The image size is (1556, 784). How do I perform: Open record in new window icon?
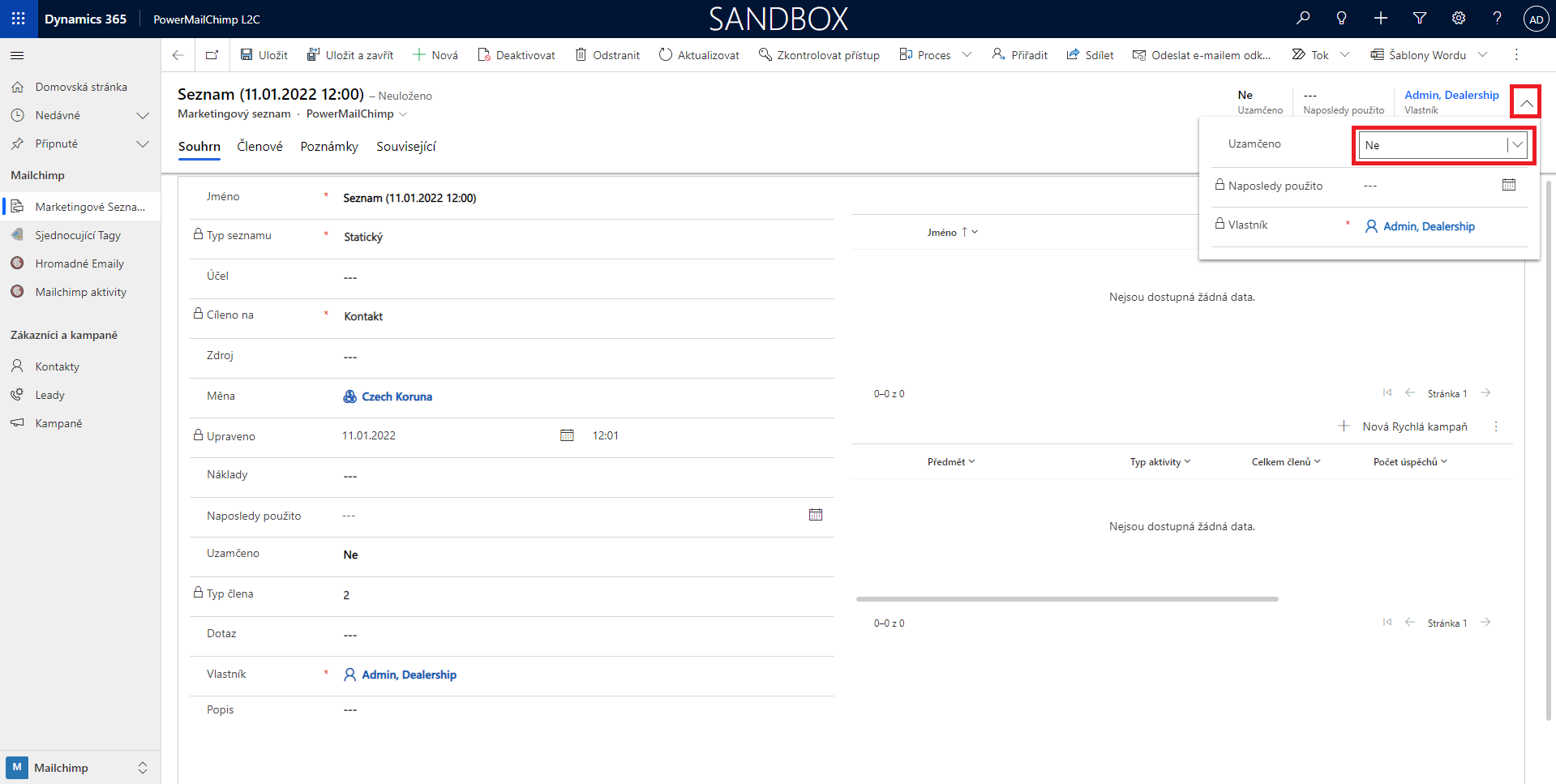tap(212, 55)
